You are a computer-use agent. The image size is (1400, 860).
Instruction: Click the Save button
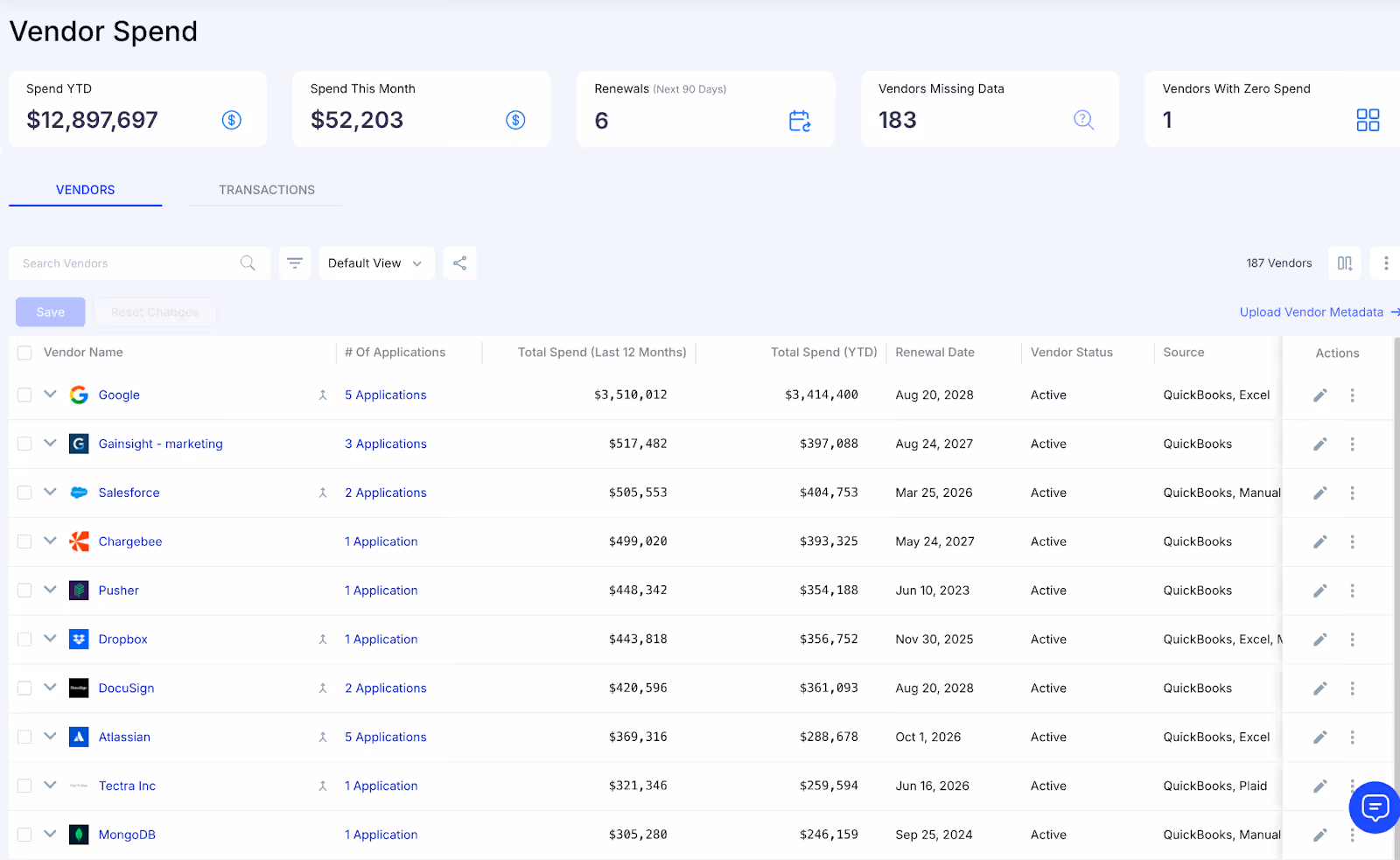click(x=51, y=312)
